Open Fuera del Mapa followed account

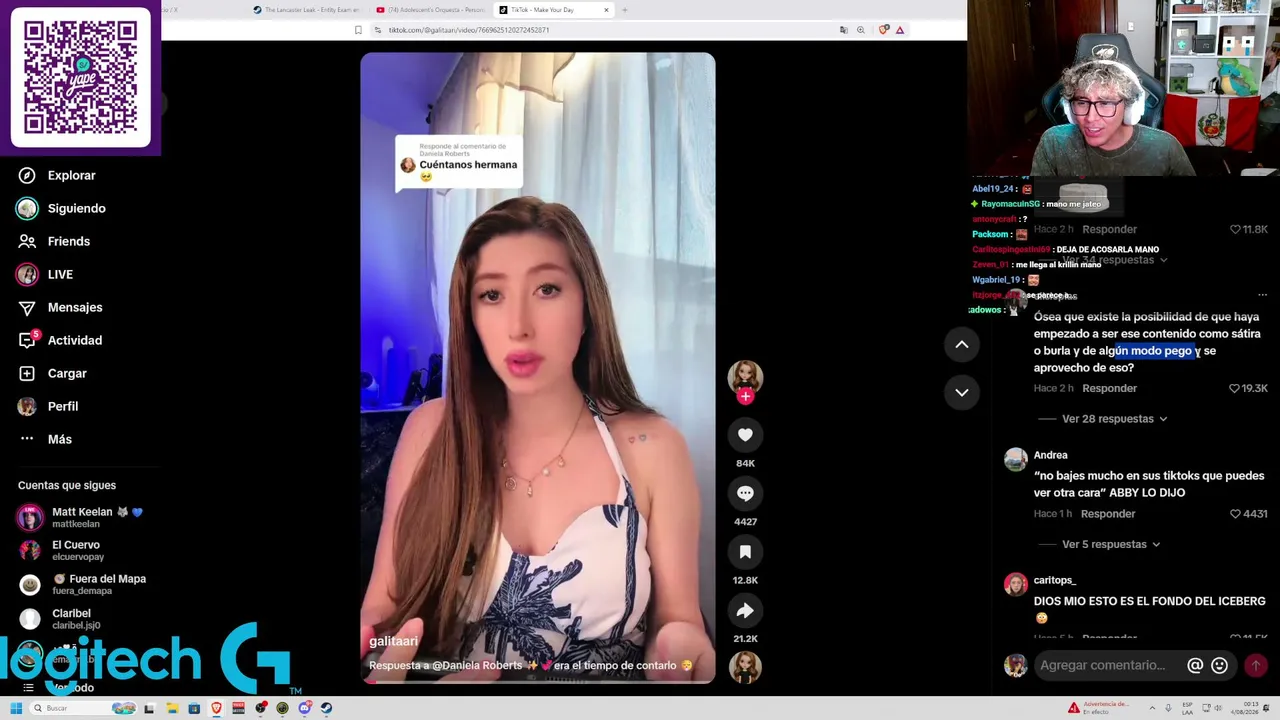pyautogui.click(x=82, y=584)
